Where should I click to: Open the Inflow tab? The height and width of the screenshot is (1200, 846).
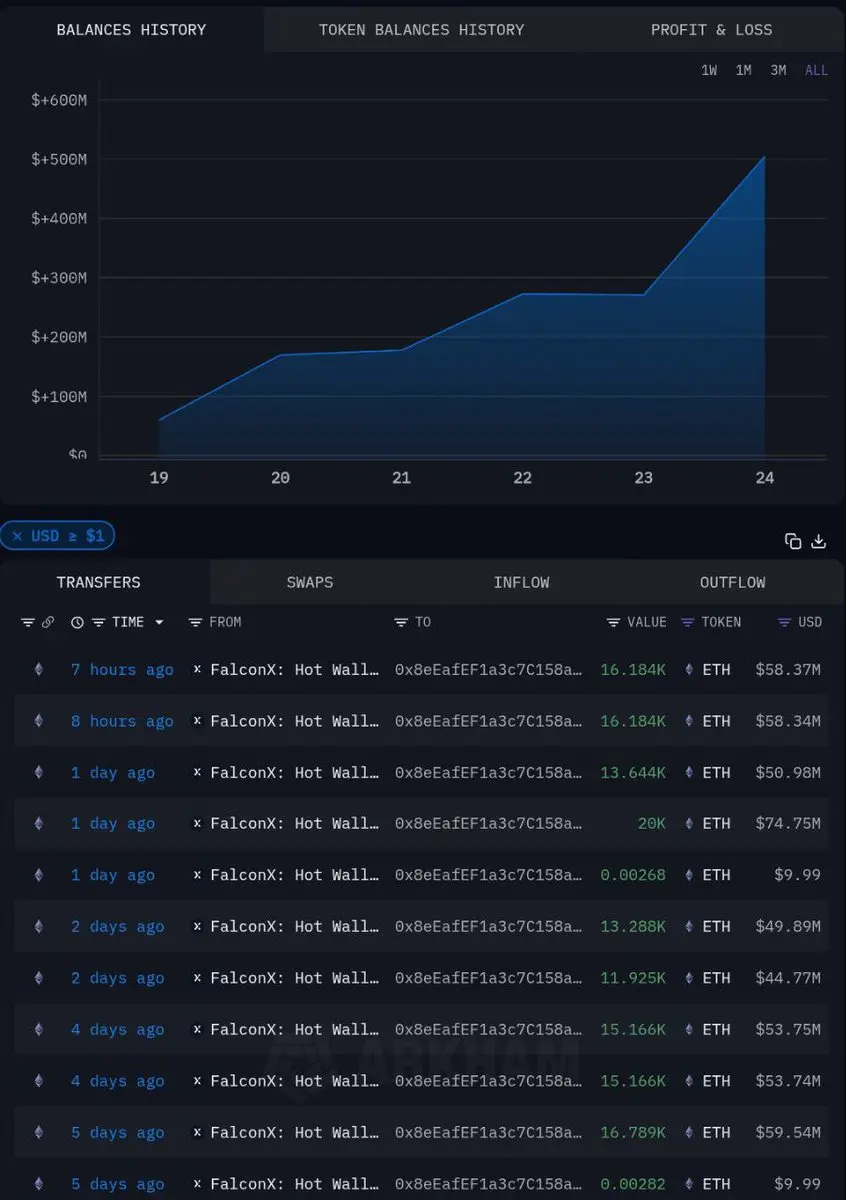coord(521,582)
